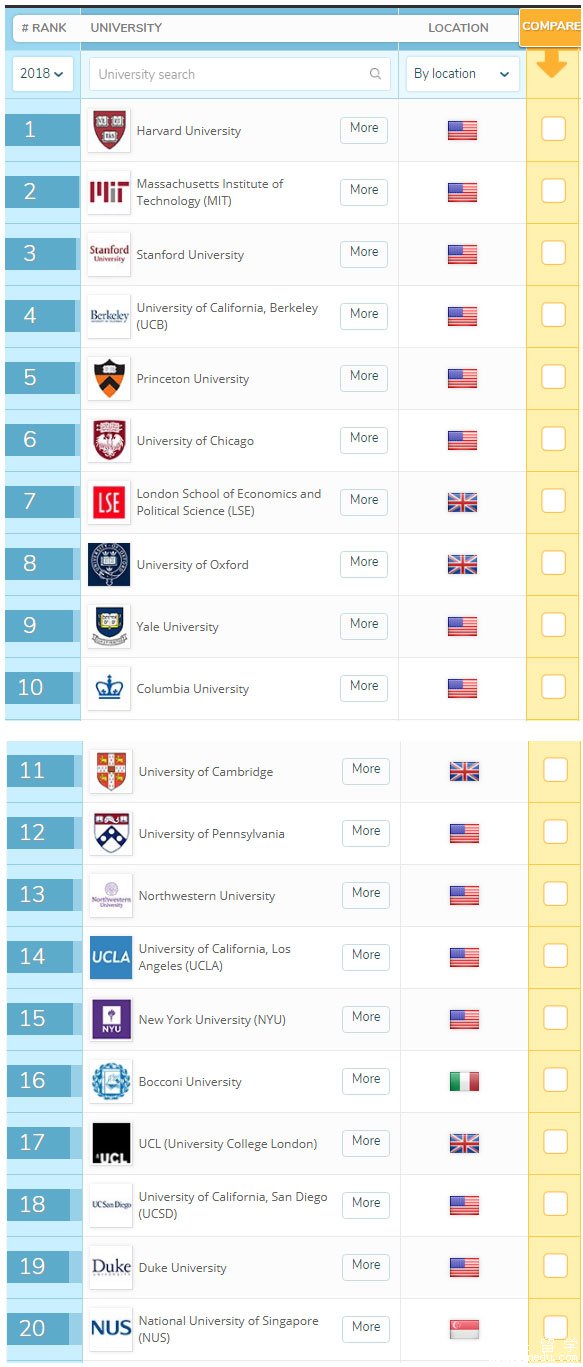Check compare box for Harvard University

coord(553,129)
